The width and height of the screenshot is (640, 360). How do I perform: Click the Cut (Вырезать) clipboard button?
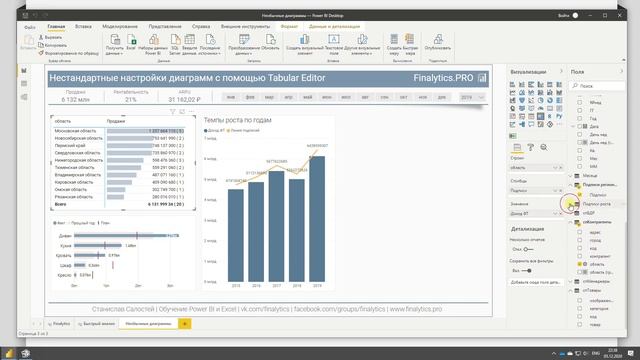[x=50, y=37]
